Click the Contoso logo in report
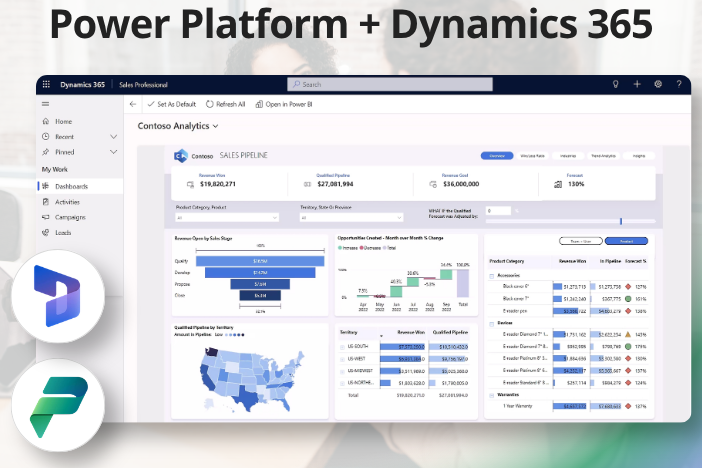The image size is (702, 468). pos(181,155)
